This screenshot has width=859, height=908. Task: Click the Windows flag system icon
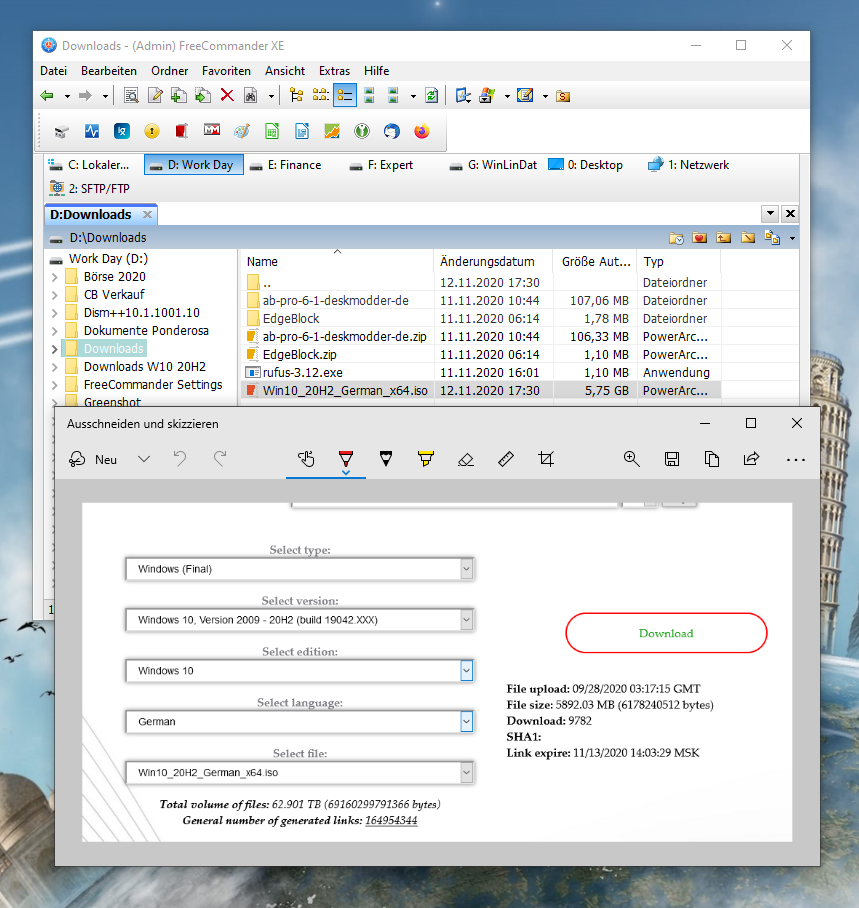(487, 96)
